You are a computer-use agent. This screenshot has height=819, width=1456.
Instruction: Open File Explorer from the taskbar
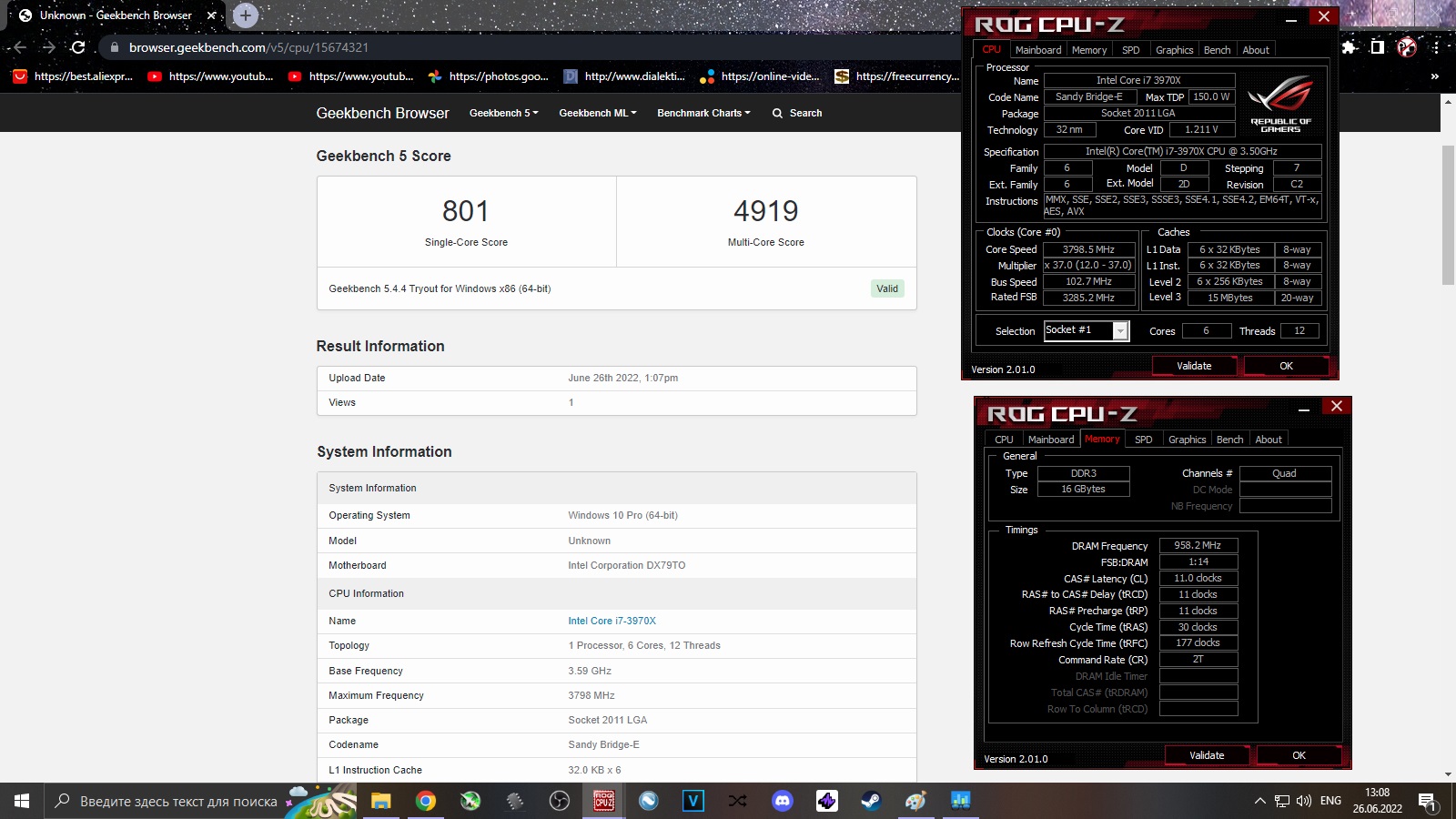pos(380,801)
